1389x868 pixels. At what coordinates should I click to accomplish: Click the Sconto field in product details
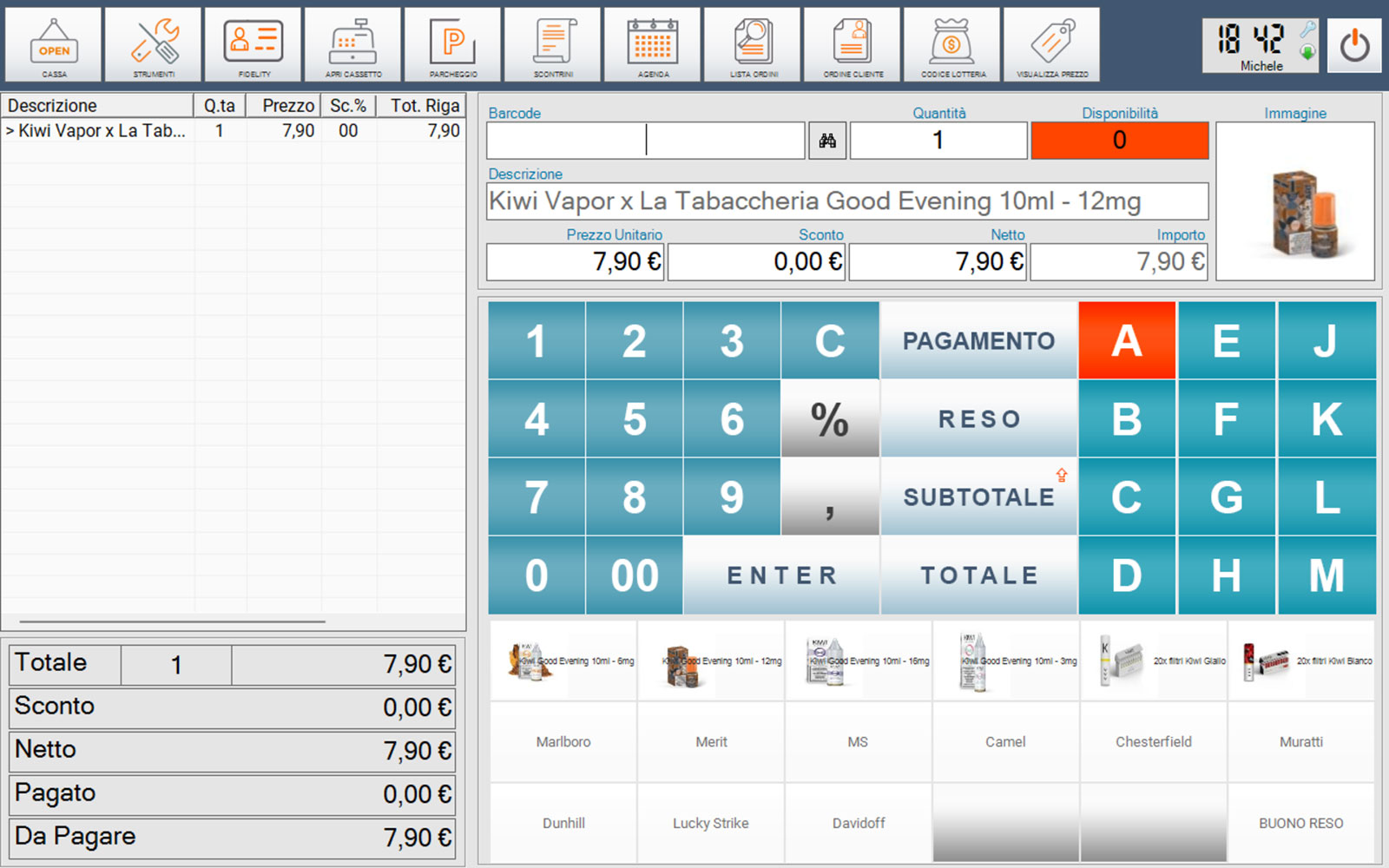point(756,262)
